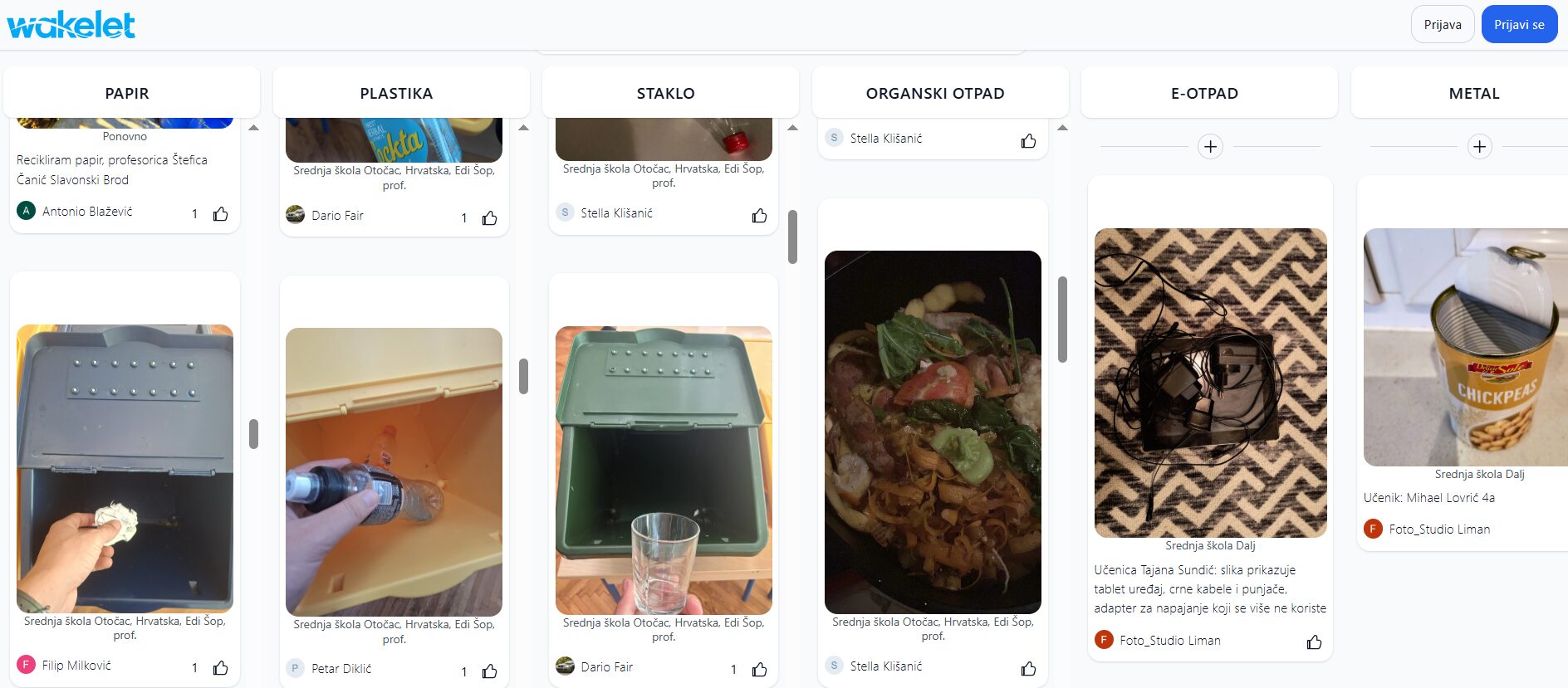This screenshot has height=688, width=1568.
Task: Click thumbs-up on Dario Fair's glass post
Action: click(759, 670)
